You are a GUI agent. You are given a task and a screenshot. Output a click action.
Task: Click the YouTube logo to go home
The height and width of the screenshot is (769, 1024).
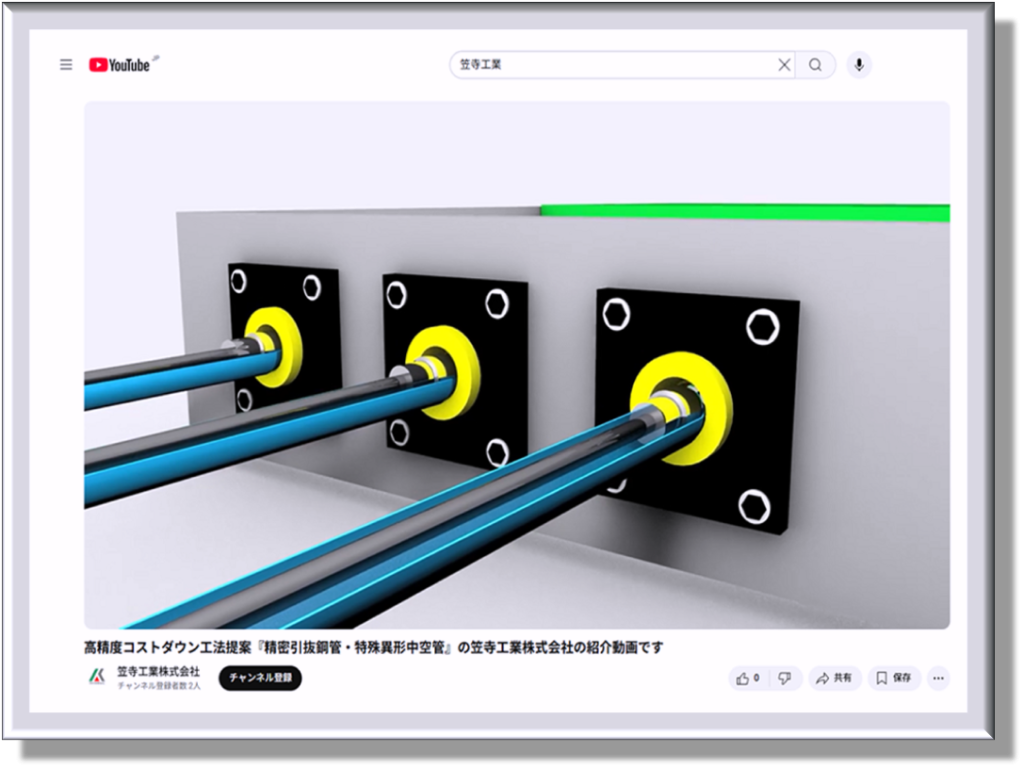coord(120,65)
